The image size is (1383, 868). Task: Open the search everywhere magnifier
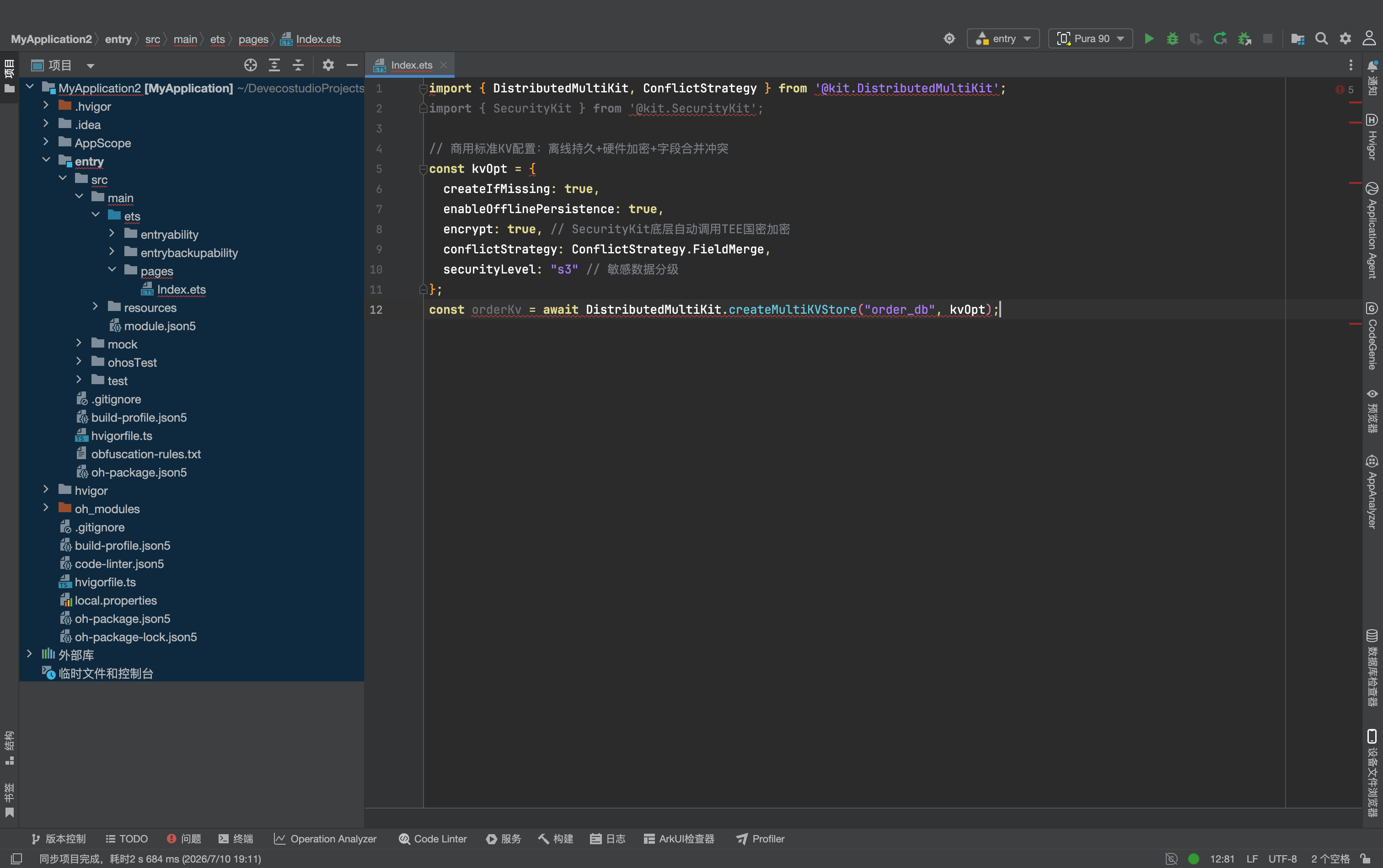[x=1322, y=38]
